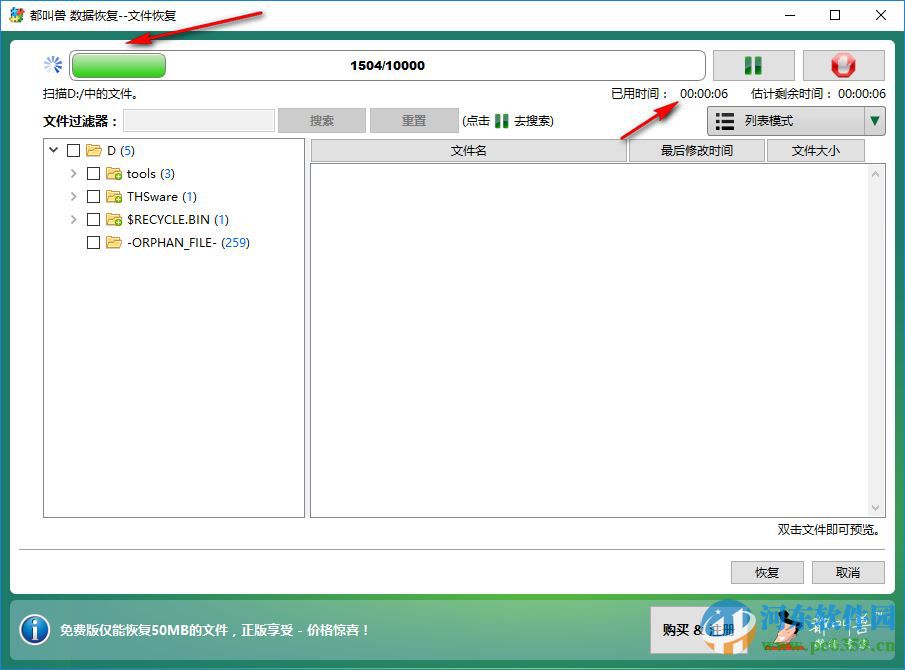905x670 pixels.
Task: Click the spinning scan indicator icon
Action: tap(53, 63)
